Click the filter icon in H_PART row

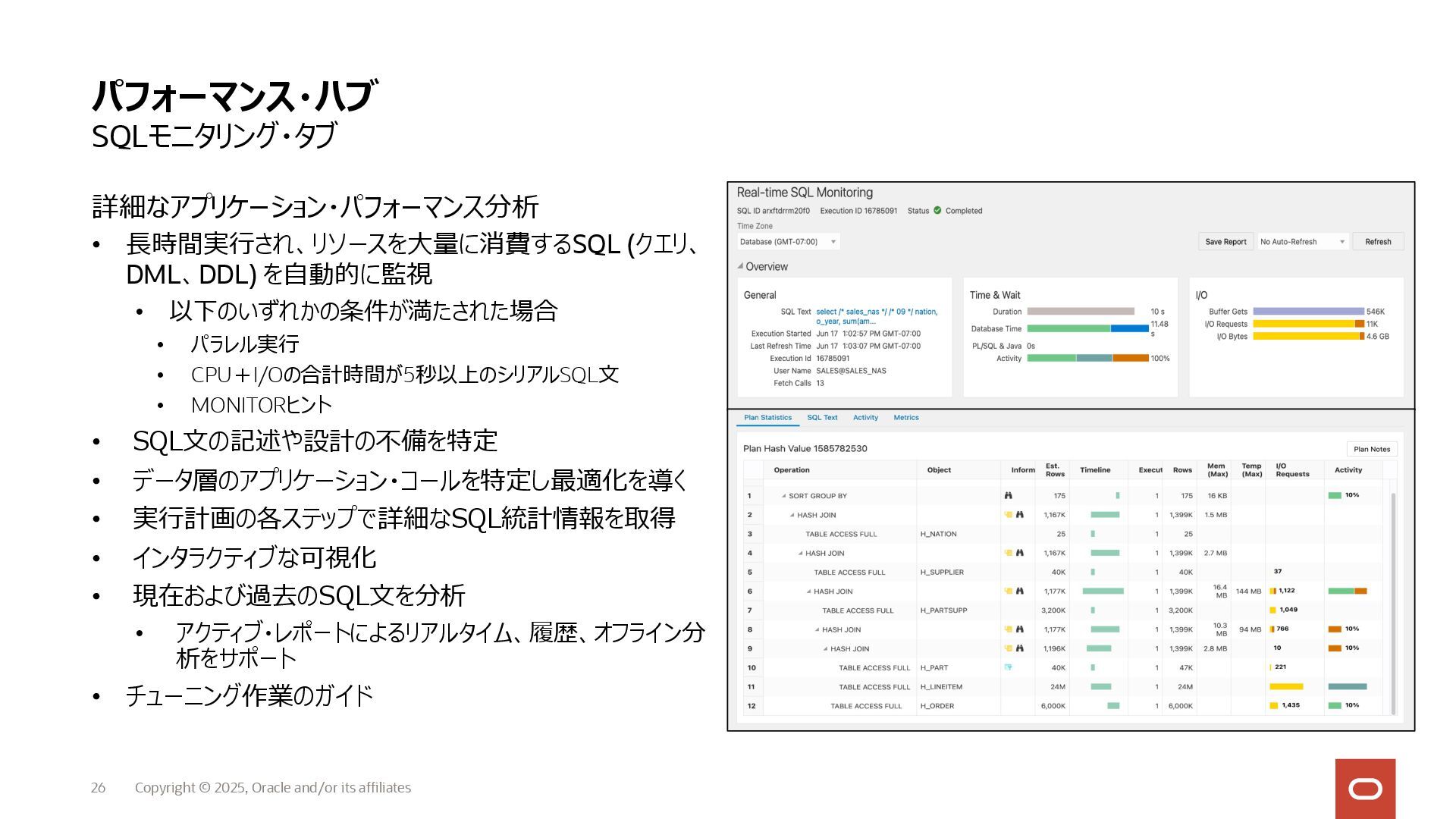(1009, 667)
